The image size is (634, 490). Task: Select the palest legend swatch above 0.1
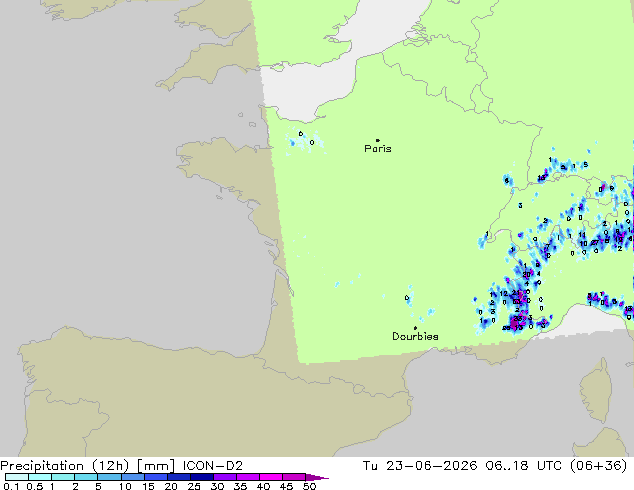tap(17, 477)
